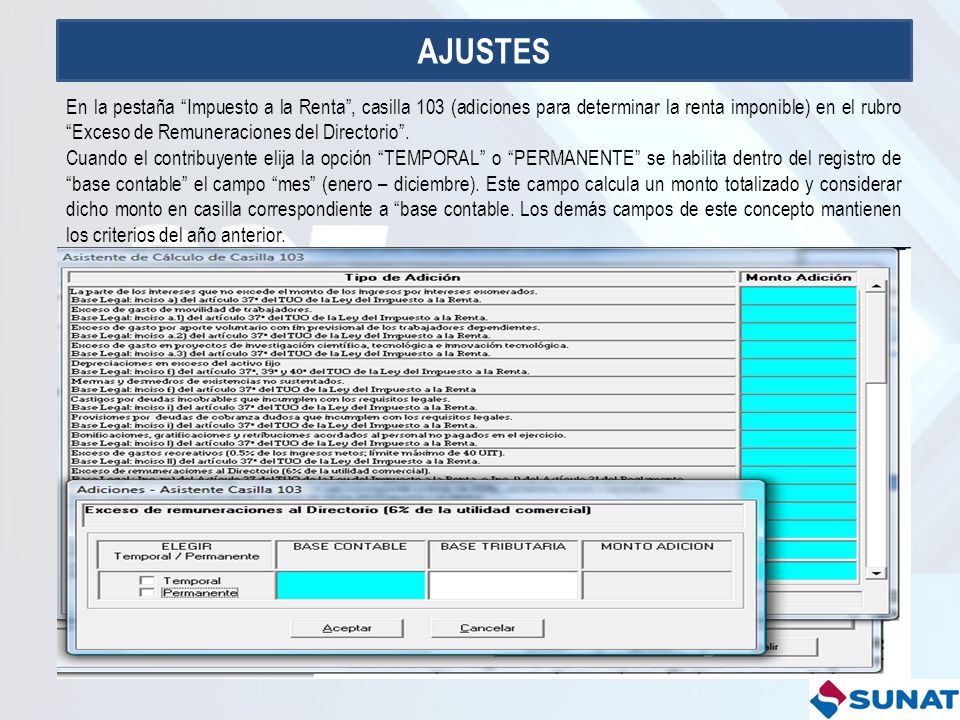960x720 pixels.
Task: Check the Permanente checkbox
Action: pos(147,592)
